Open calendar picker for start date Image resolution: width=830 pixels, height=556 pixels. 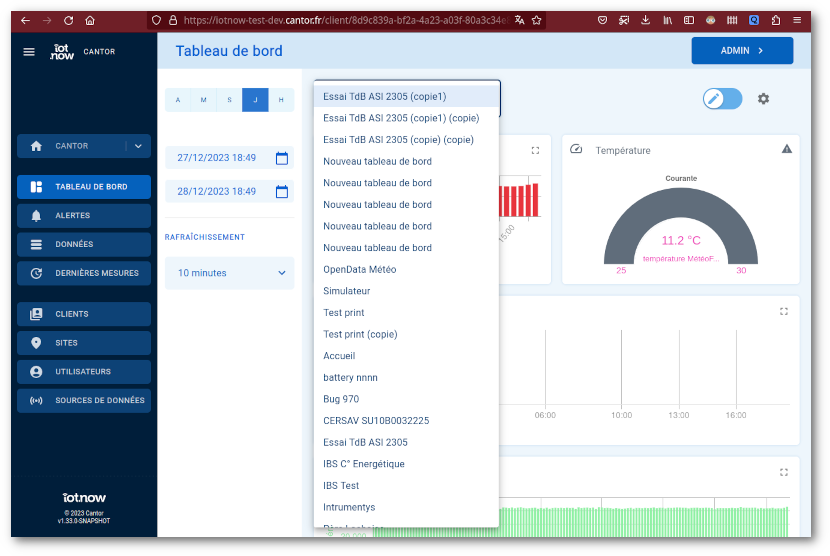click(x=282, y=158)
